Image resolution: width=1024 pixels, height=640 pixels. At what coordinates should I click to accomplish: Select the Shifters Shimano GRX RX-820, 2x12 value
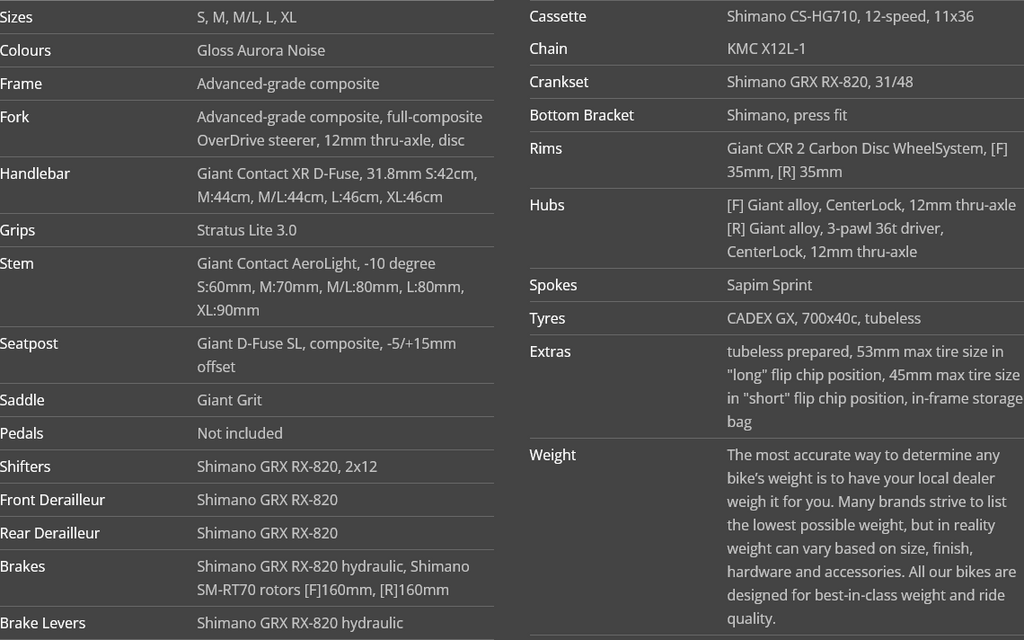tap(287, 467)
